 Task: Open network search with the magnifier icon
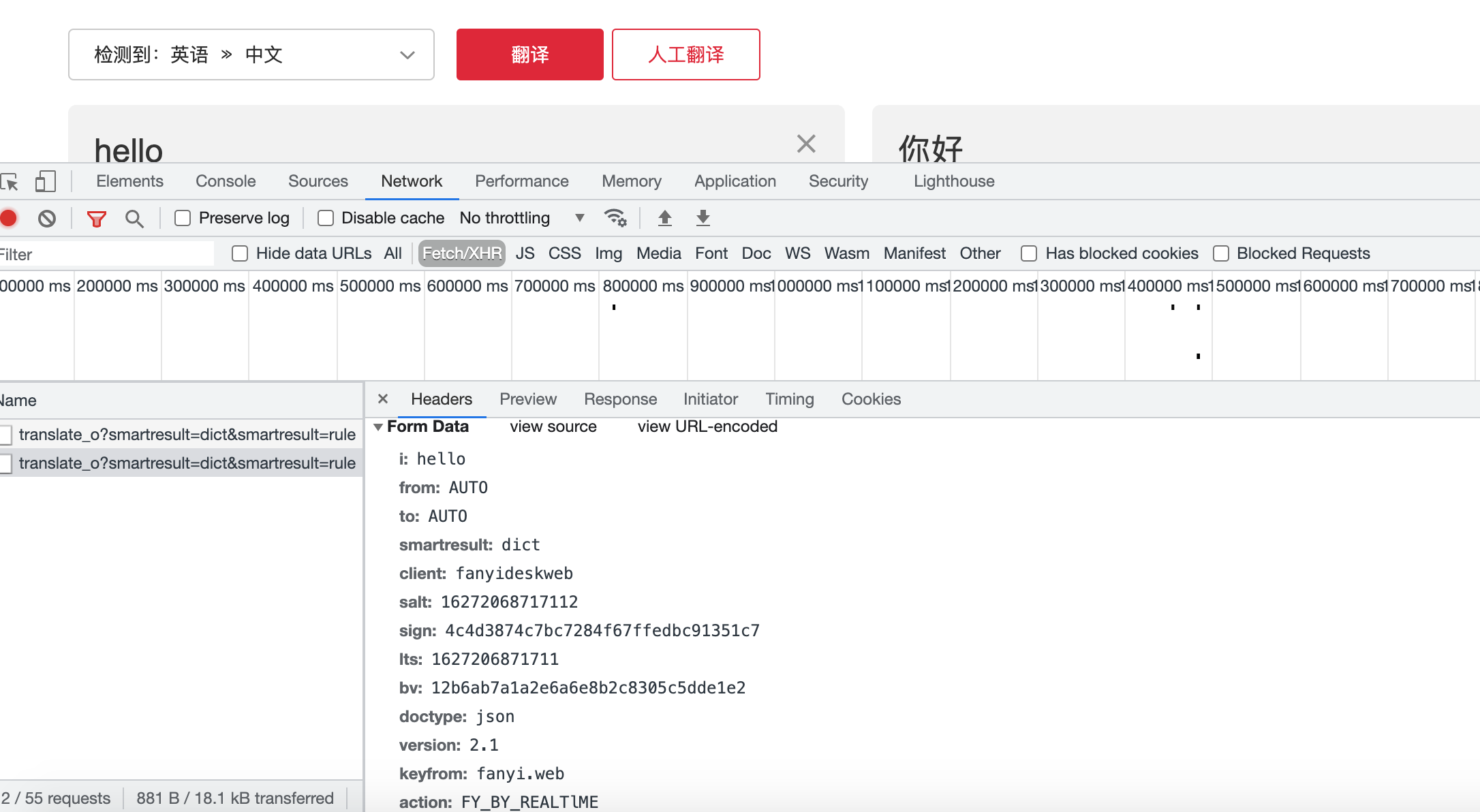pos(134,219)
